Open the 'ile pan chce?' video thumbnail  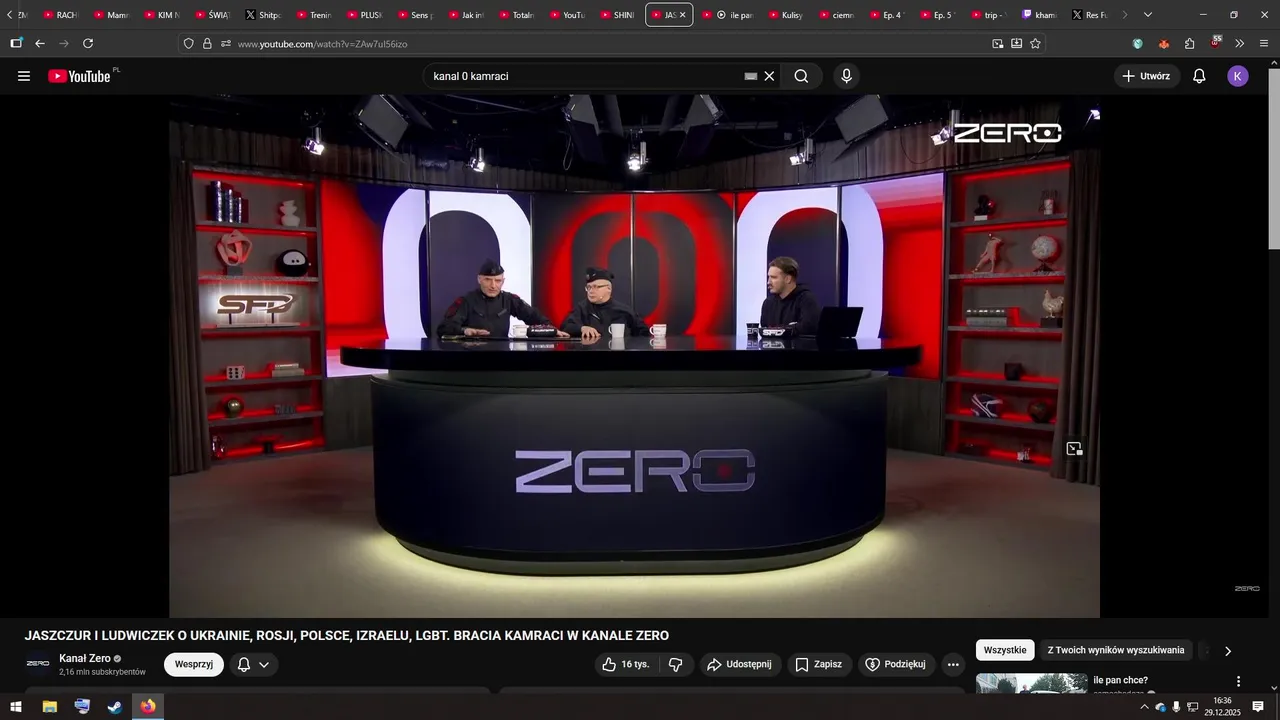coord(1031,683)
